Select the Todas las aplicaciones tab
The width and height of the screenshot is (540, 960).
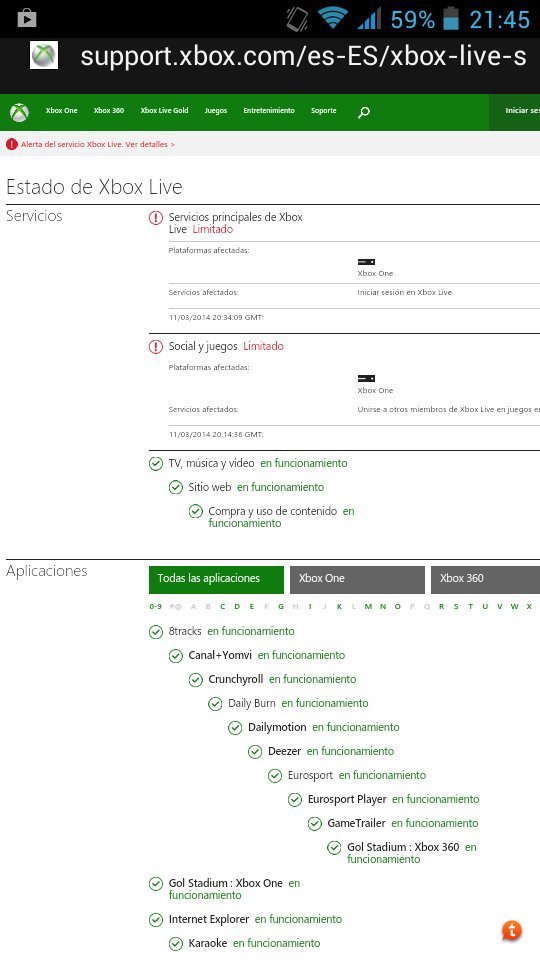coord(216,579)
